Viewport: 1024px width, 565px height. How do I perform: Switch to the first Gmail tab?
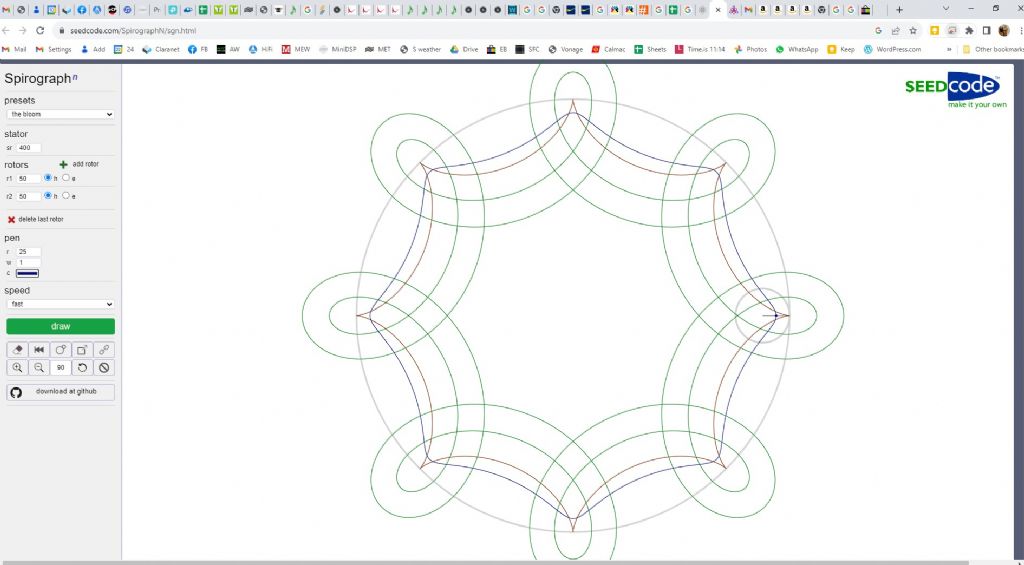tap(7, 10)
